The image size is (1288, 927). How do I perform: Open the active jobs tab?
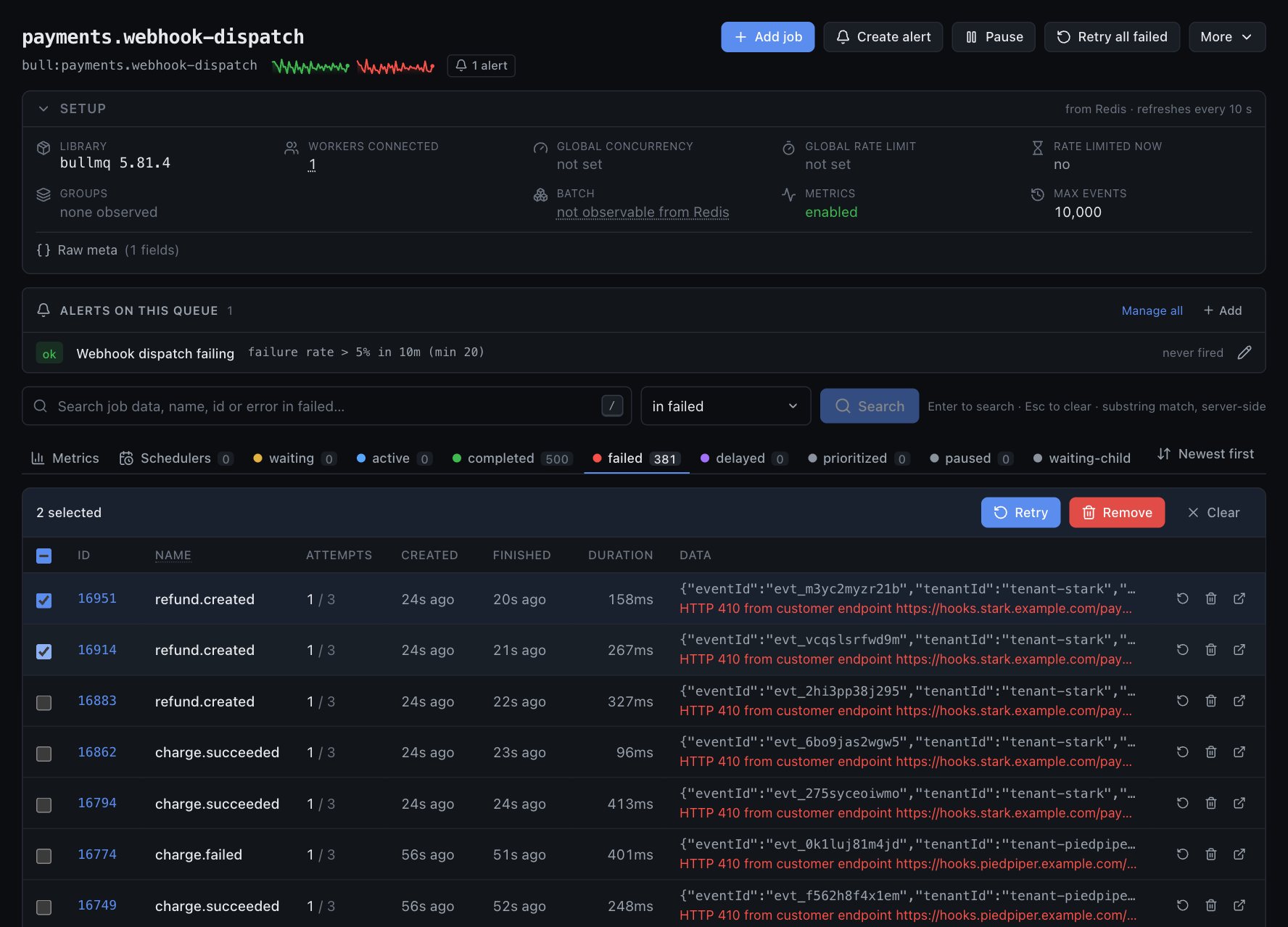point(395,458)
